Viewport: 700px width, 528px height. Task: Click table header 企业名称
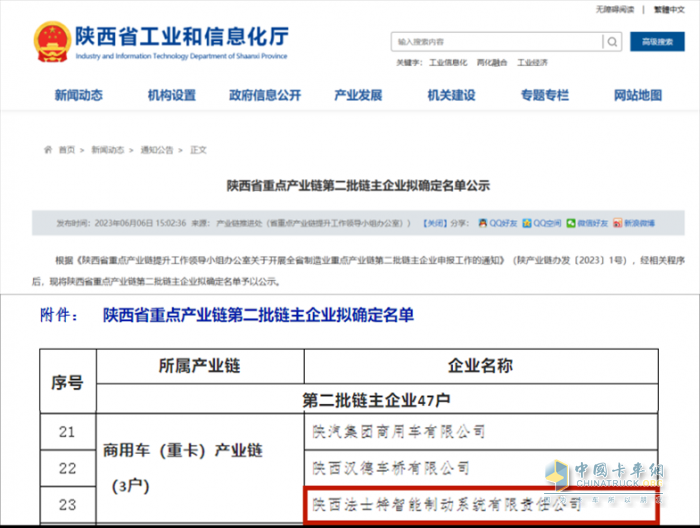click(480, 366)
